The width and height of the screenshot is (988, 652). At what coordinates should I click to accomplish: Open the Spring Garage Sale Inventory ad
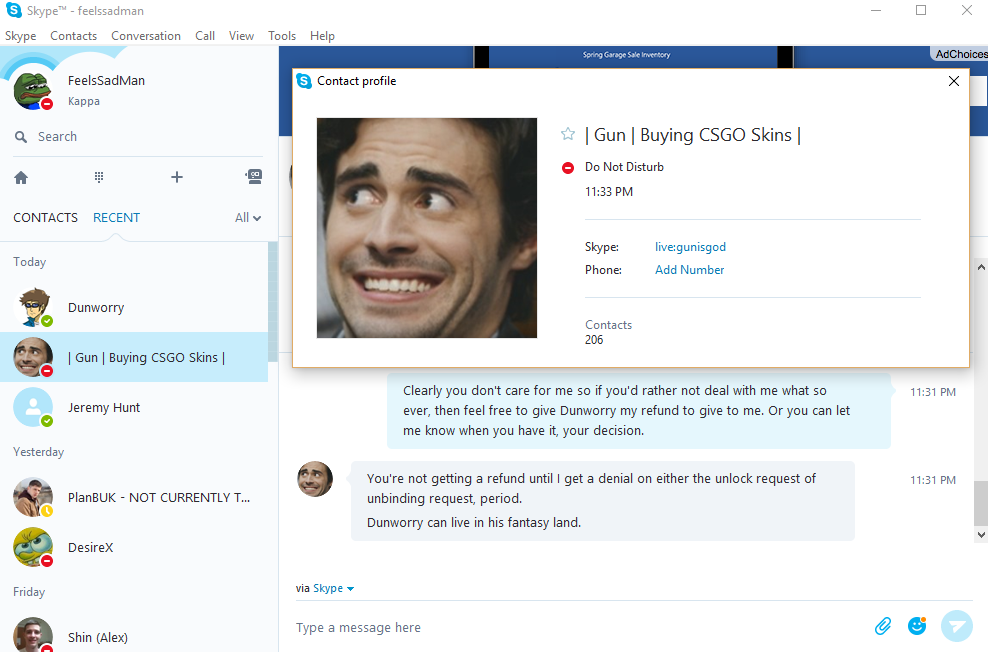626,55
